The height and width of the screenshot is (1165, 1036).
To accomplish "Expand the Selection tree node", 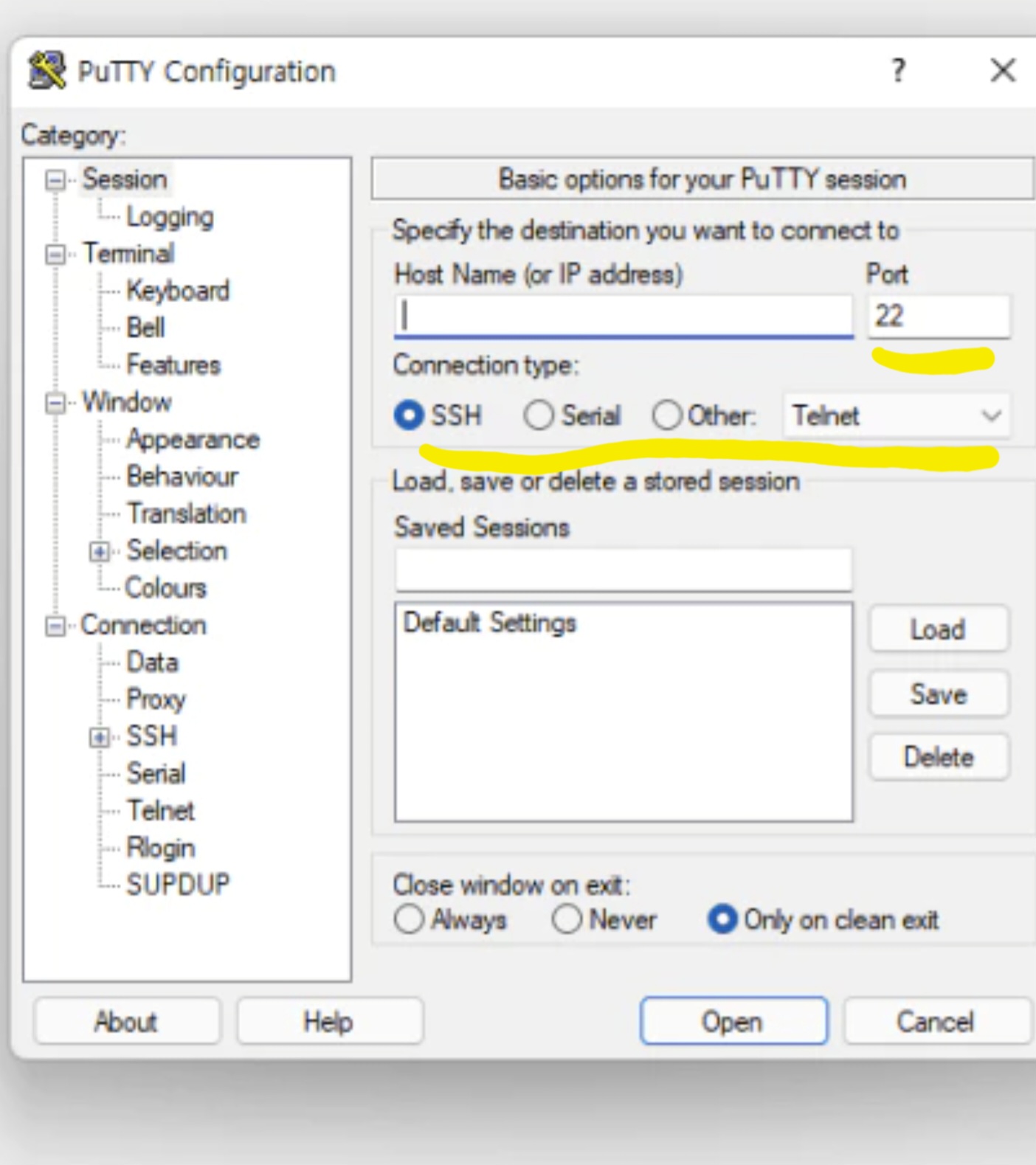I will coord(100,552).
